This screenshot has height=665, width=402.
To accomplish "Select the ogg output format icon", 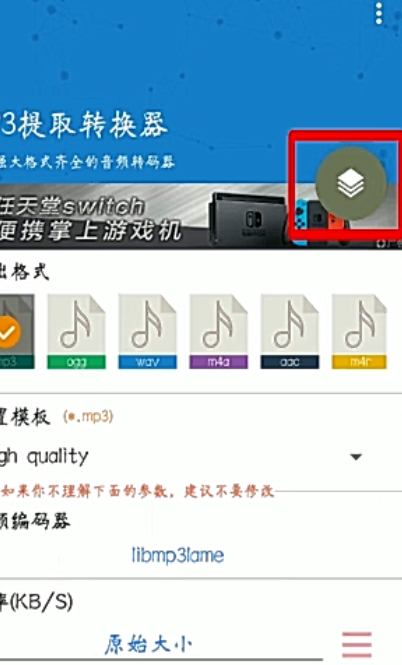I will [76, 332].
